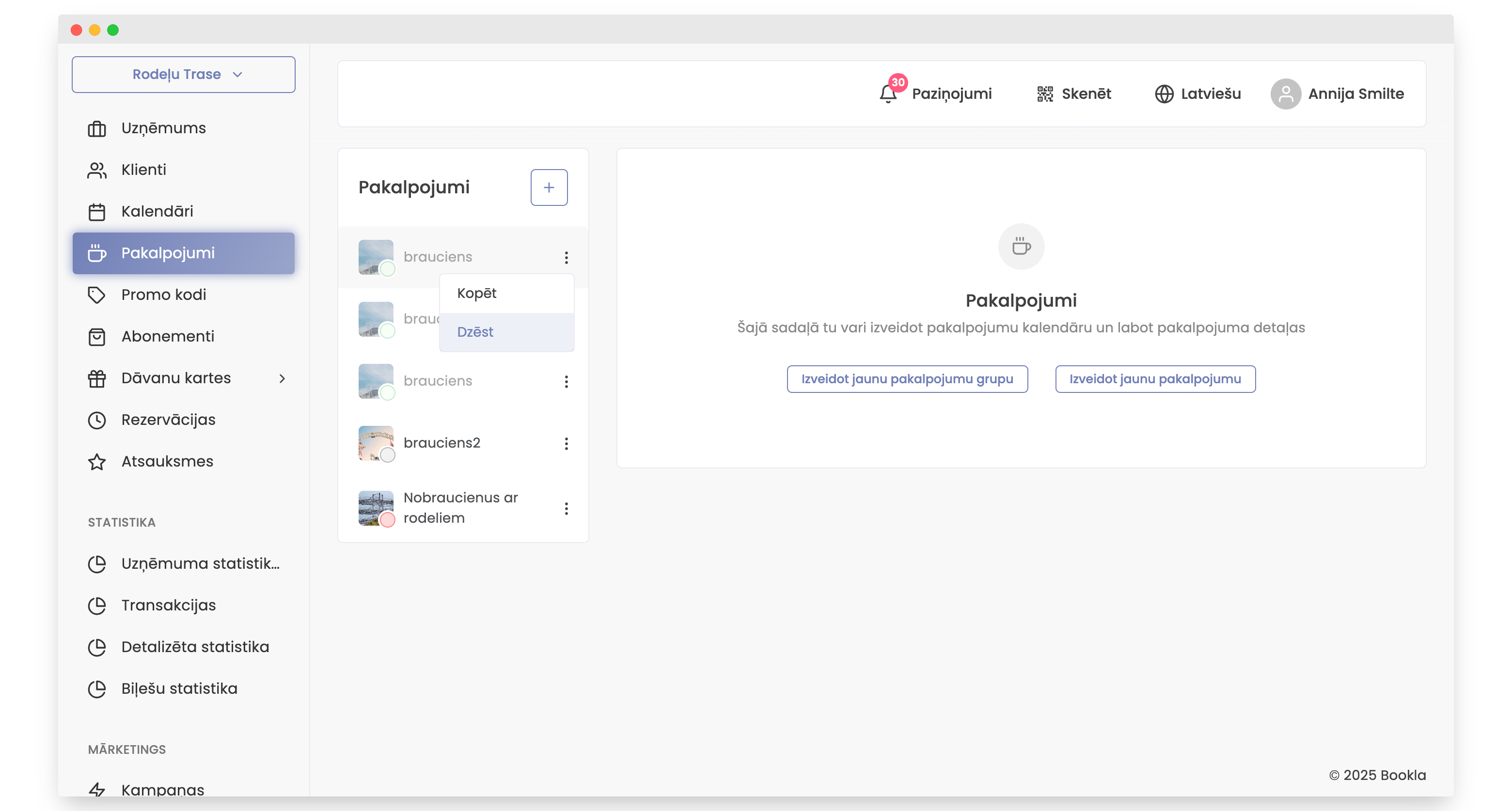Open Annija Smilte user avatar
1512x811 pixels.
[x=1285, y=94]
